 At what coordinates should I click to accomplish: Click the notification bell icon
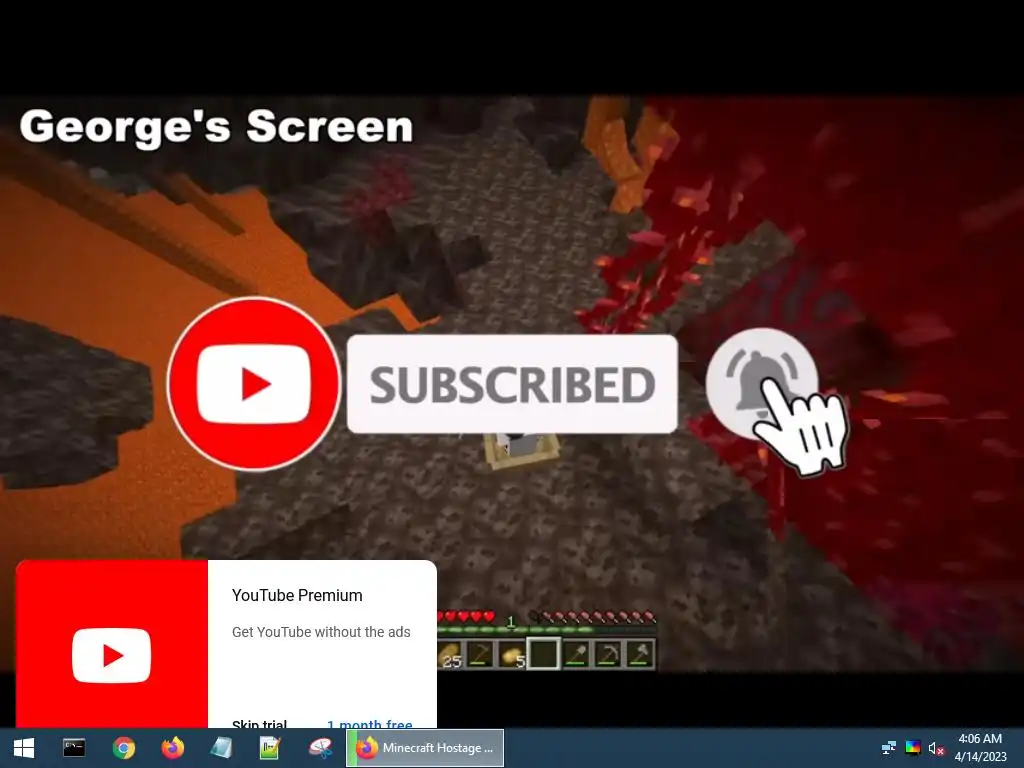point(761,384)
